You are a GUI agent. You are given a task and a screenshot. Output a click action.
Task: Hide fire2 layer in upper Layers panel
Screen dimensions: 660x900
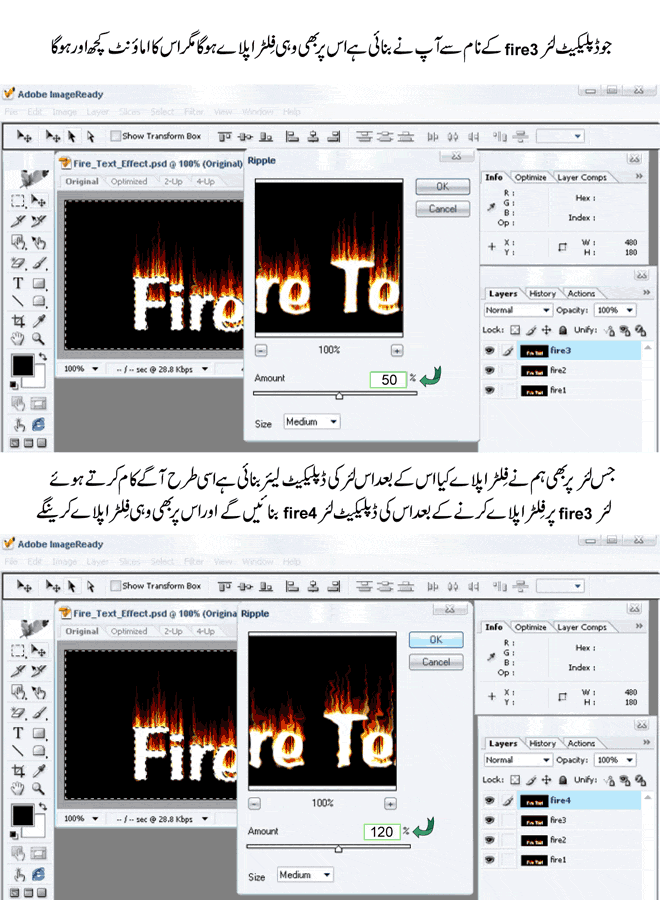tap(490, 370)
